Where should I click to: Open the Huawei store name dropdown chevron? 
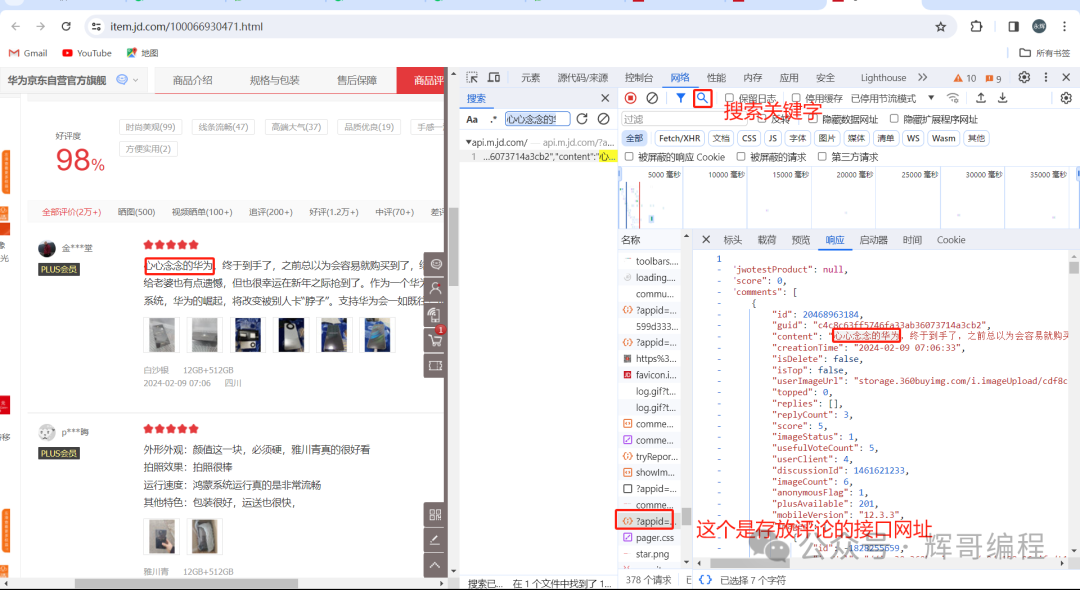(x=135, y=80)
